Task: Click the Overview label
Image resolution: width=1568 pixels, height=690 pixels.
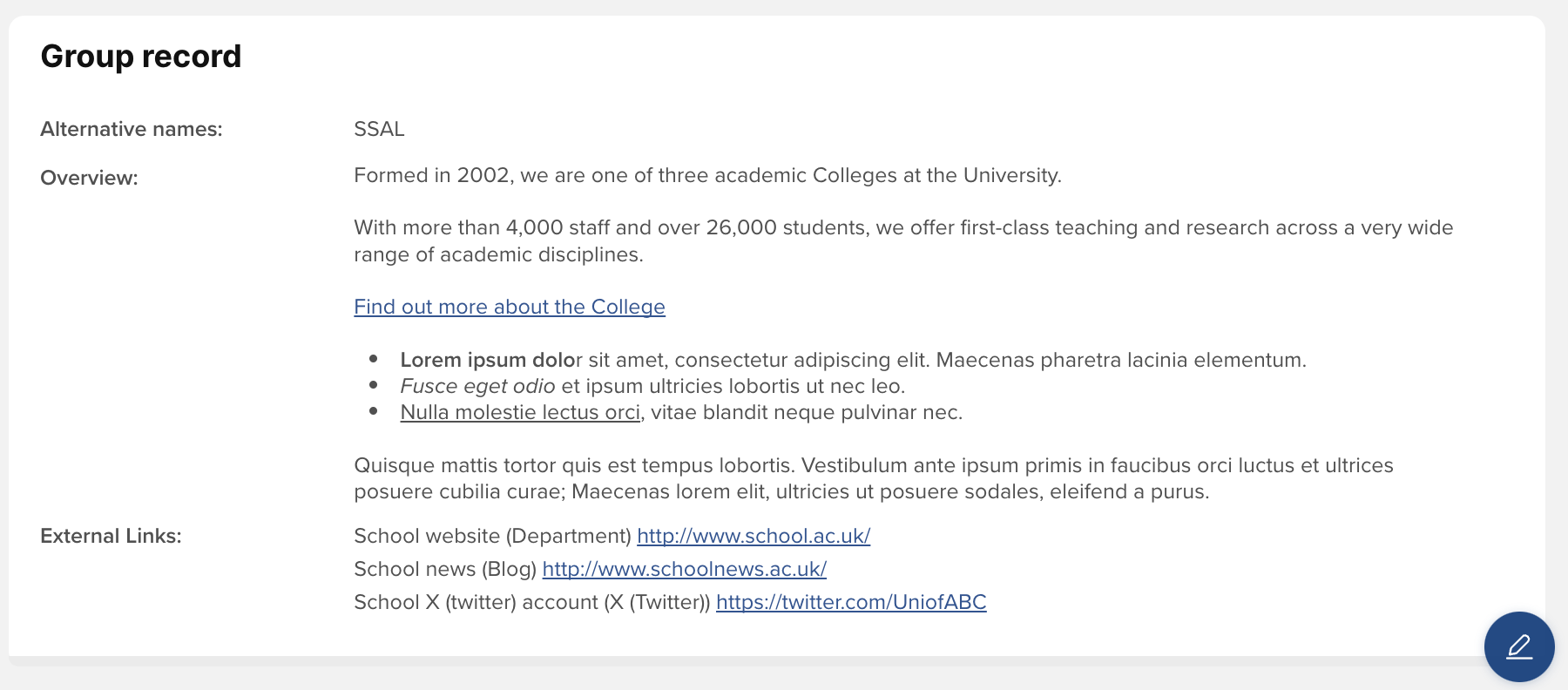Action: (x=89, y=178)
